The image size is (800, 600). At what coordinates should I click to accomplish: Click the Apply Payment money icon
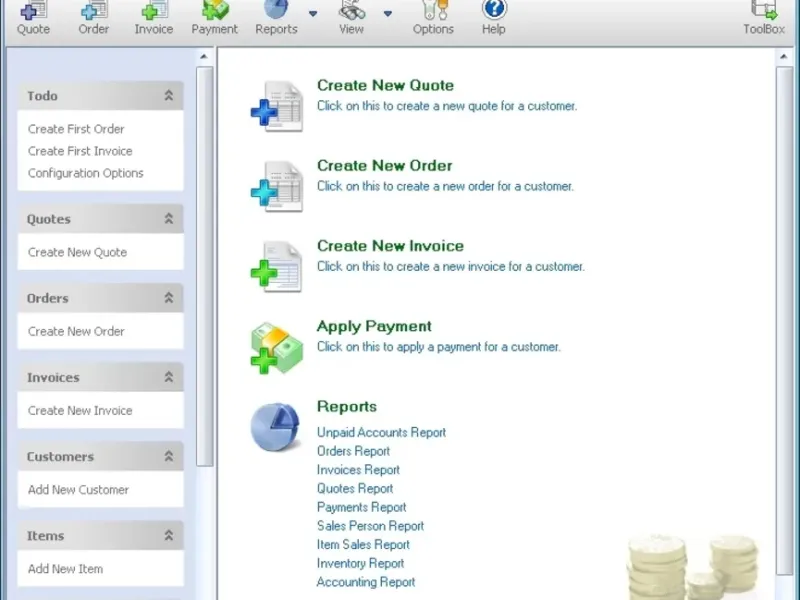(277, 348)
